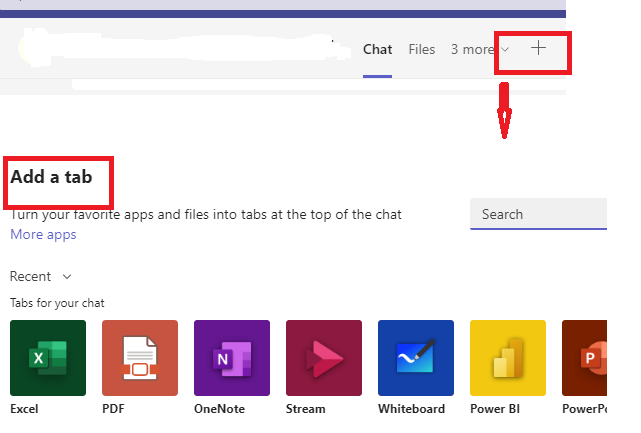Viewport: 641px width, 433px height.
Task: Click the Whiteboard label text
Action: click(411, 409)
